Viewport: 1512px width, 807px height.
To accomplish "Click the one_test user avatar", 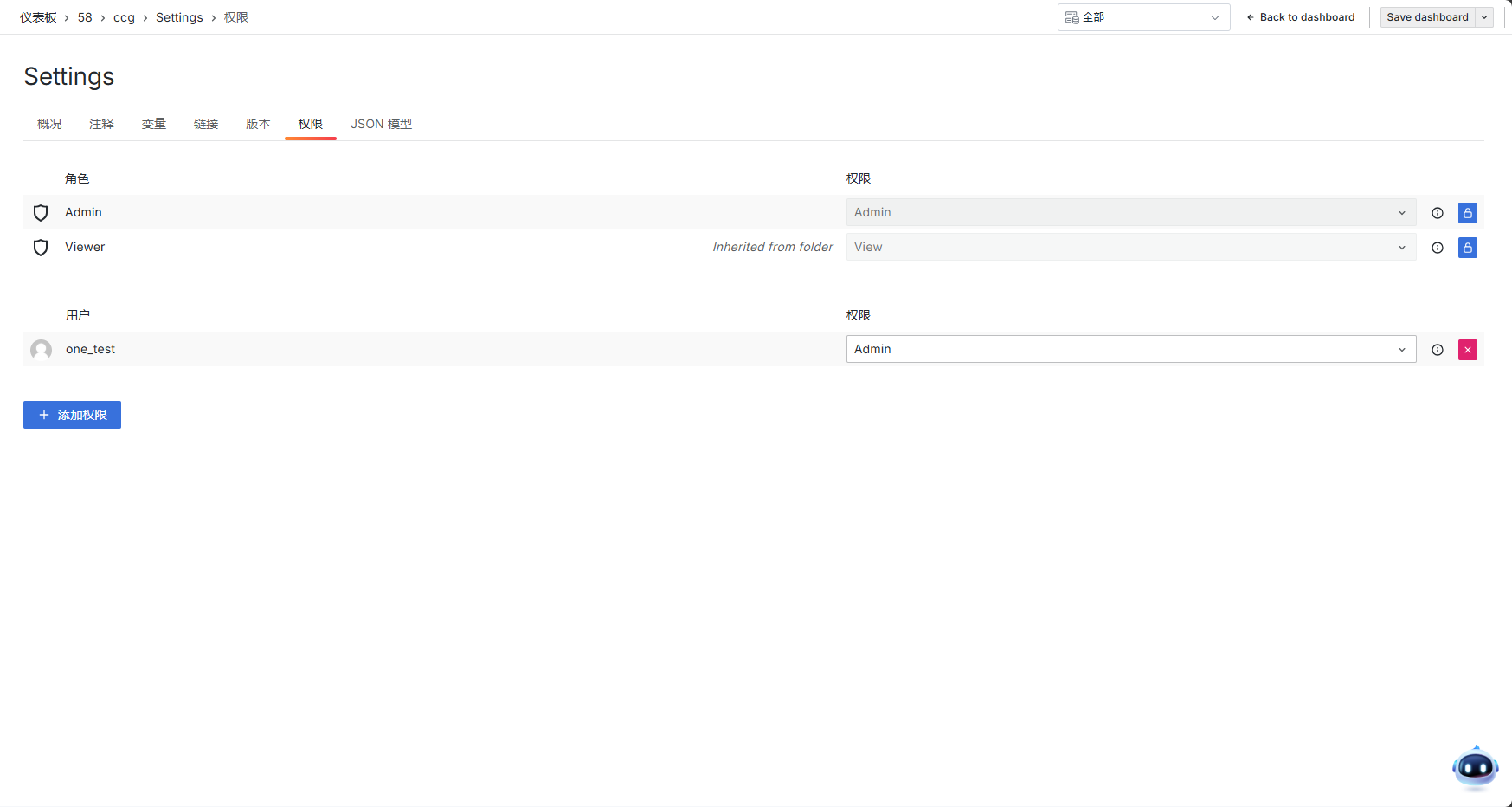I will (41, 350).
